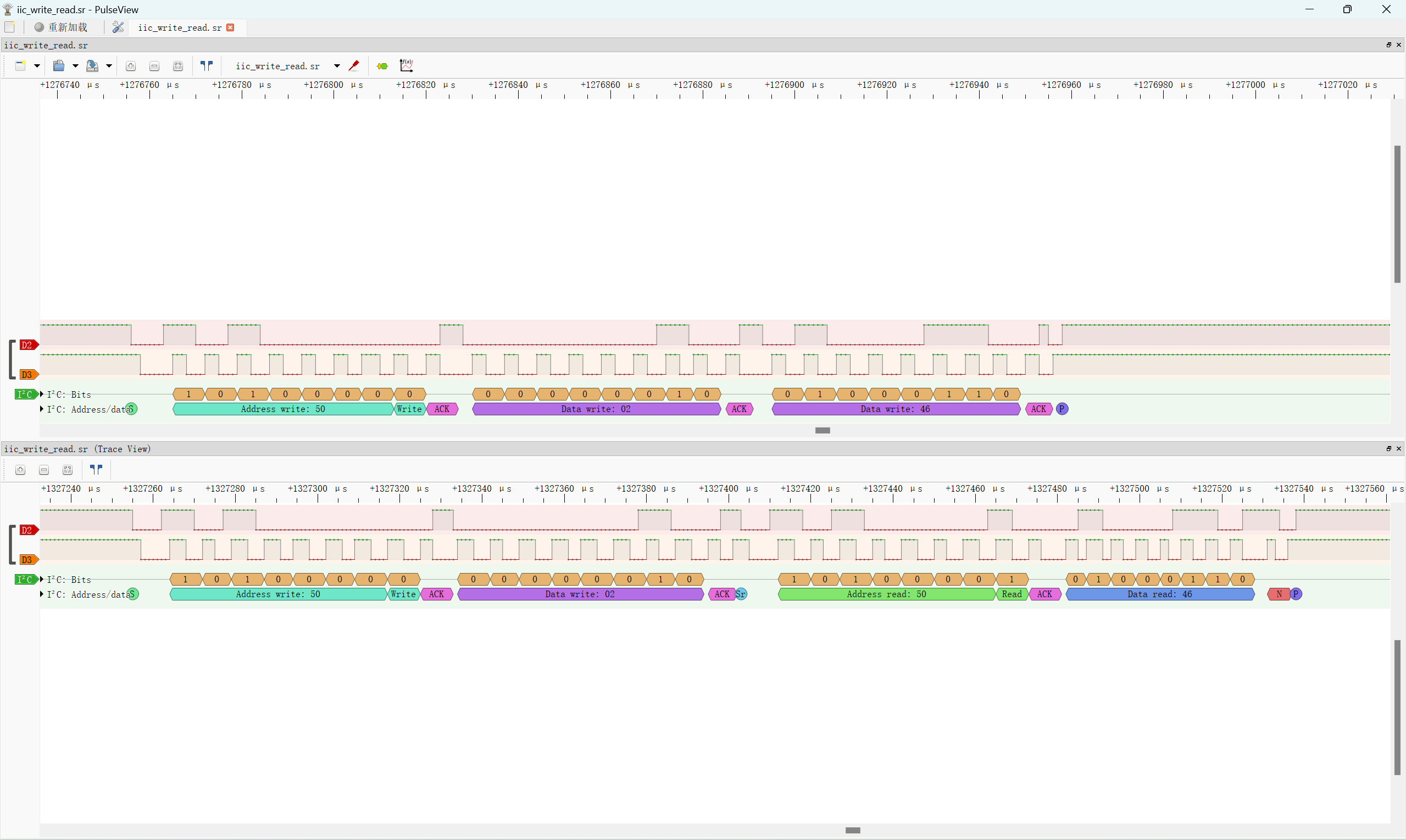
Task: Expand I²C Bits row in top view
Action: 42,394
